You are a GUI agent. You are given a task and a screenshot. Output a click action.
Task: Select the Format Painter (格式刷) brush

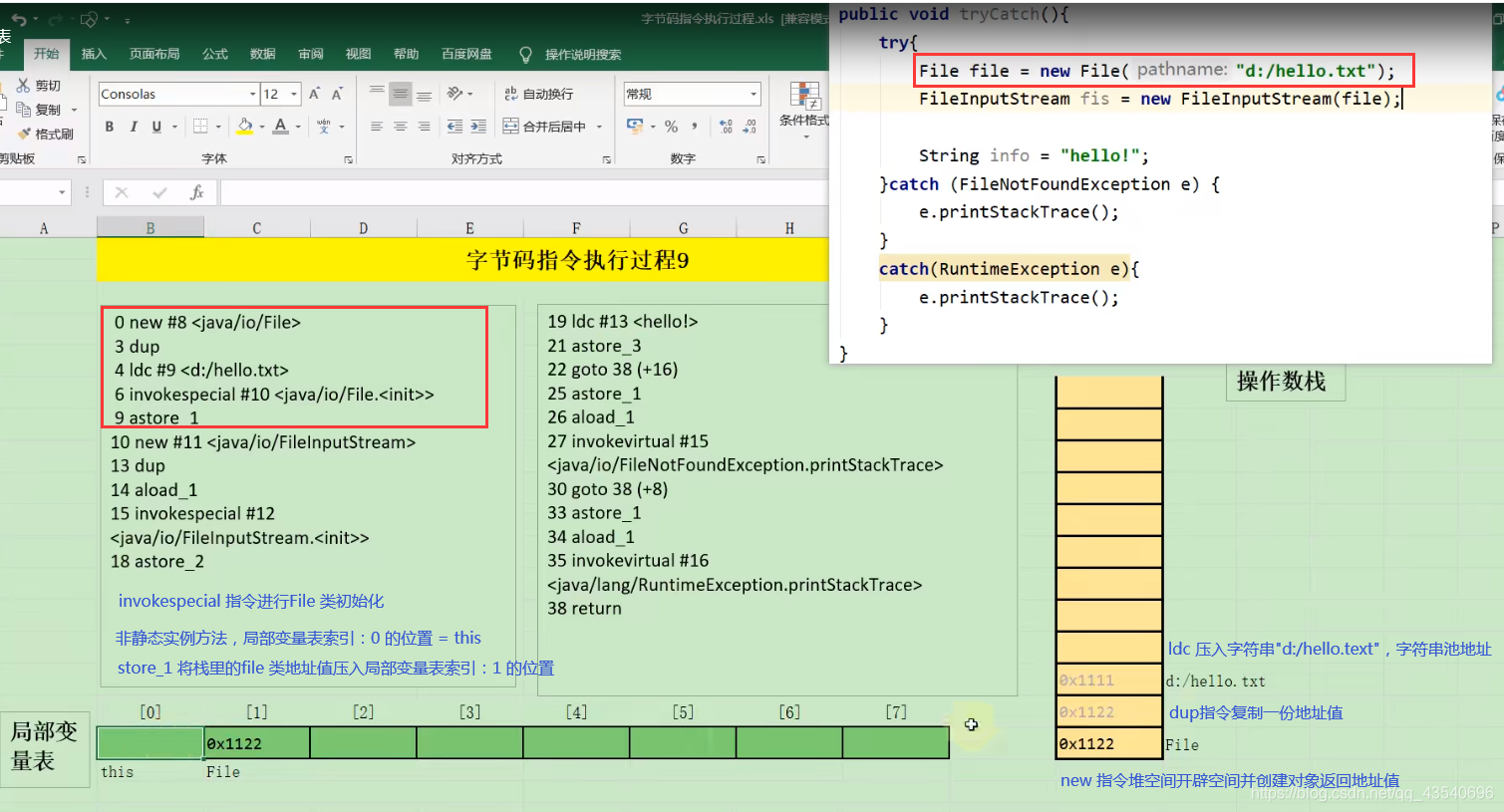(24, 134)
